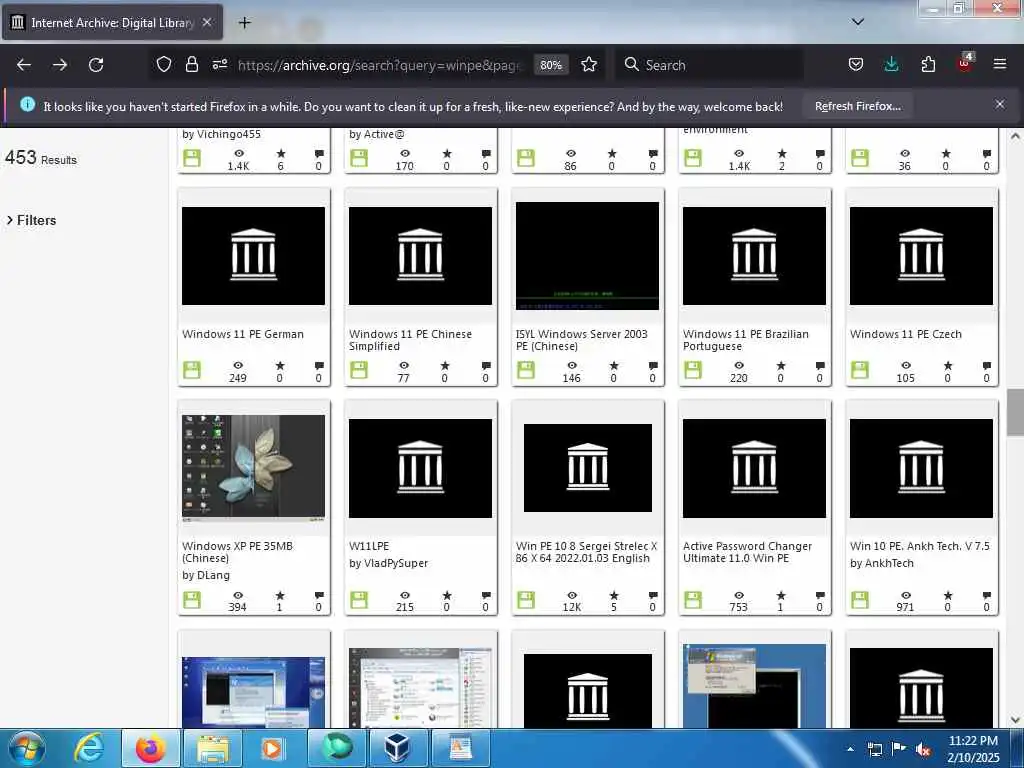This screenshot has height=768, width=1024.
Task: Click the vertical scrollbar thumb
Action: 1015,411
